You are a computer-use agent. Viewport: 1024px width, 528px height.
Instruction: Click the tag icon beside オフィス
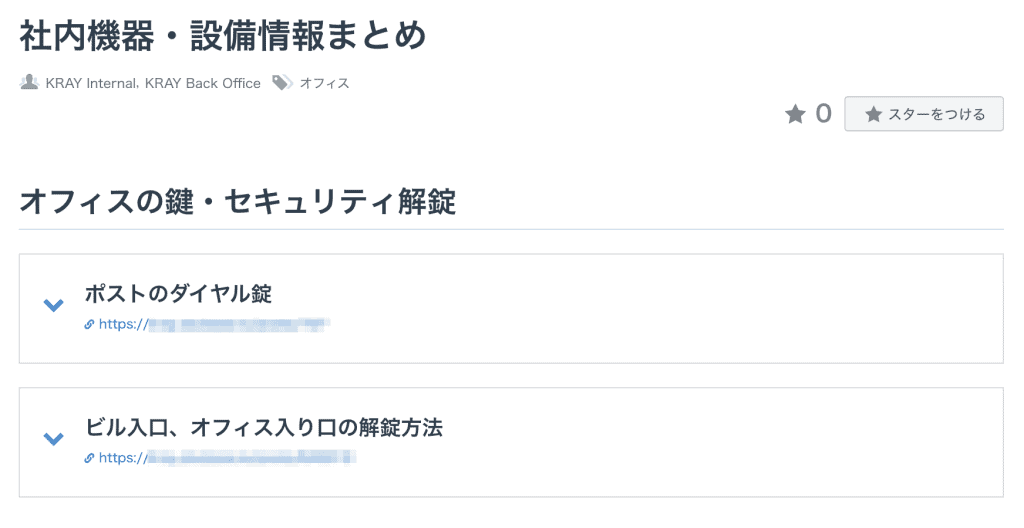282,82
